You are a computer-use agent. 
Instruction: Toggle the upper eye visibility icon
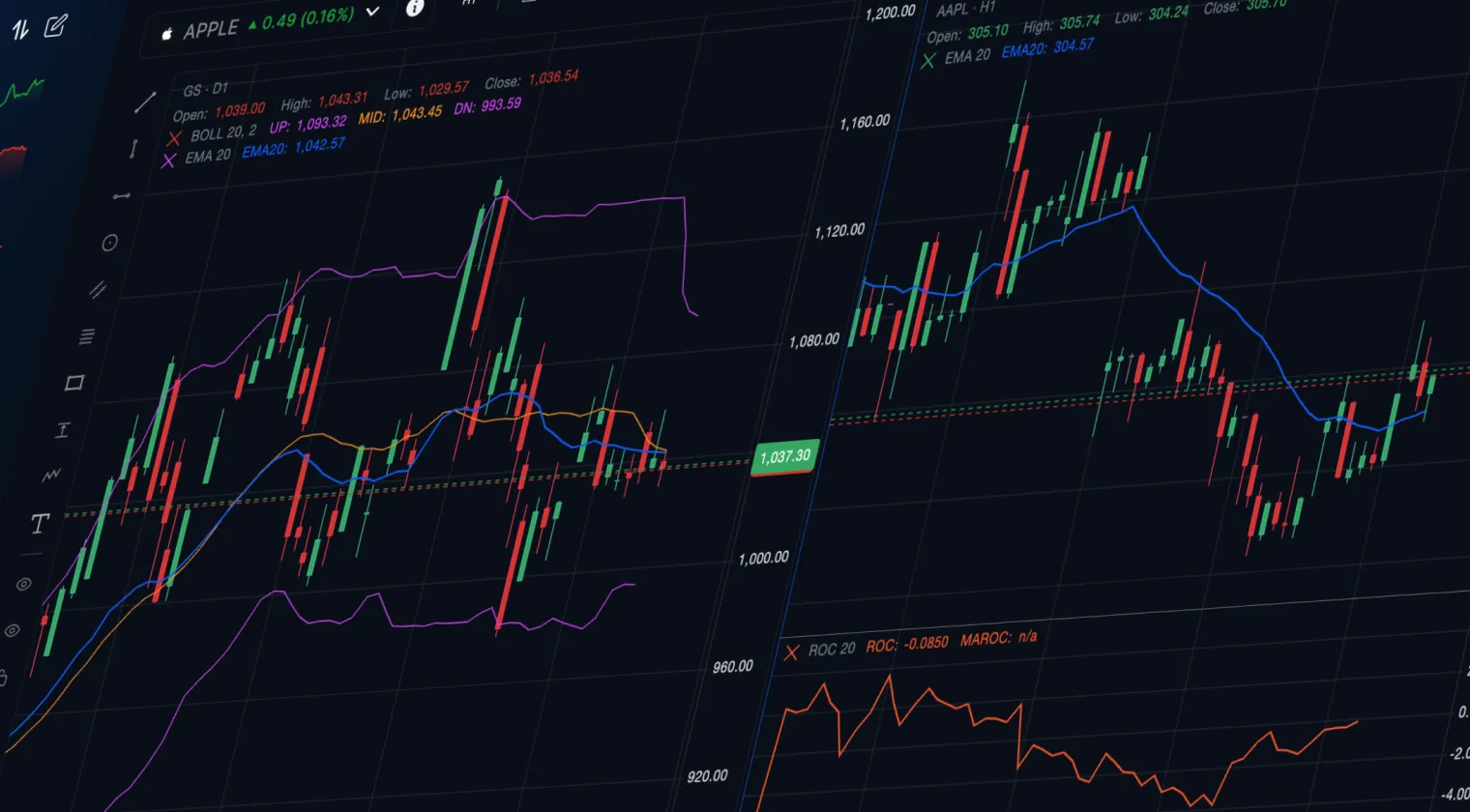pyautogui.click(x=24, y=584)
